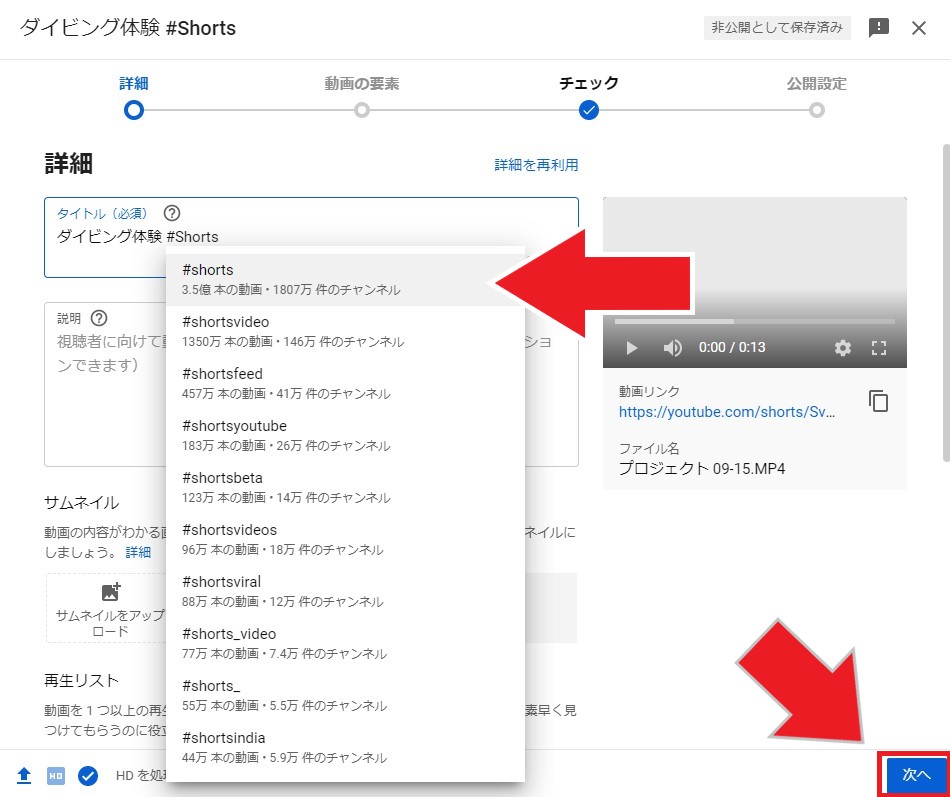Choose the #shortsviral suggestion
This screenshot has width=950, height=797.
(345, 592)
